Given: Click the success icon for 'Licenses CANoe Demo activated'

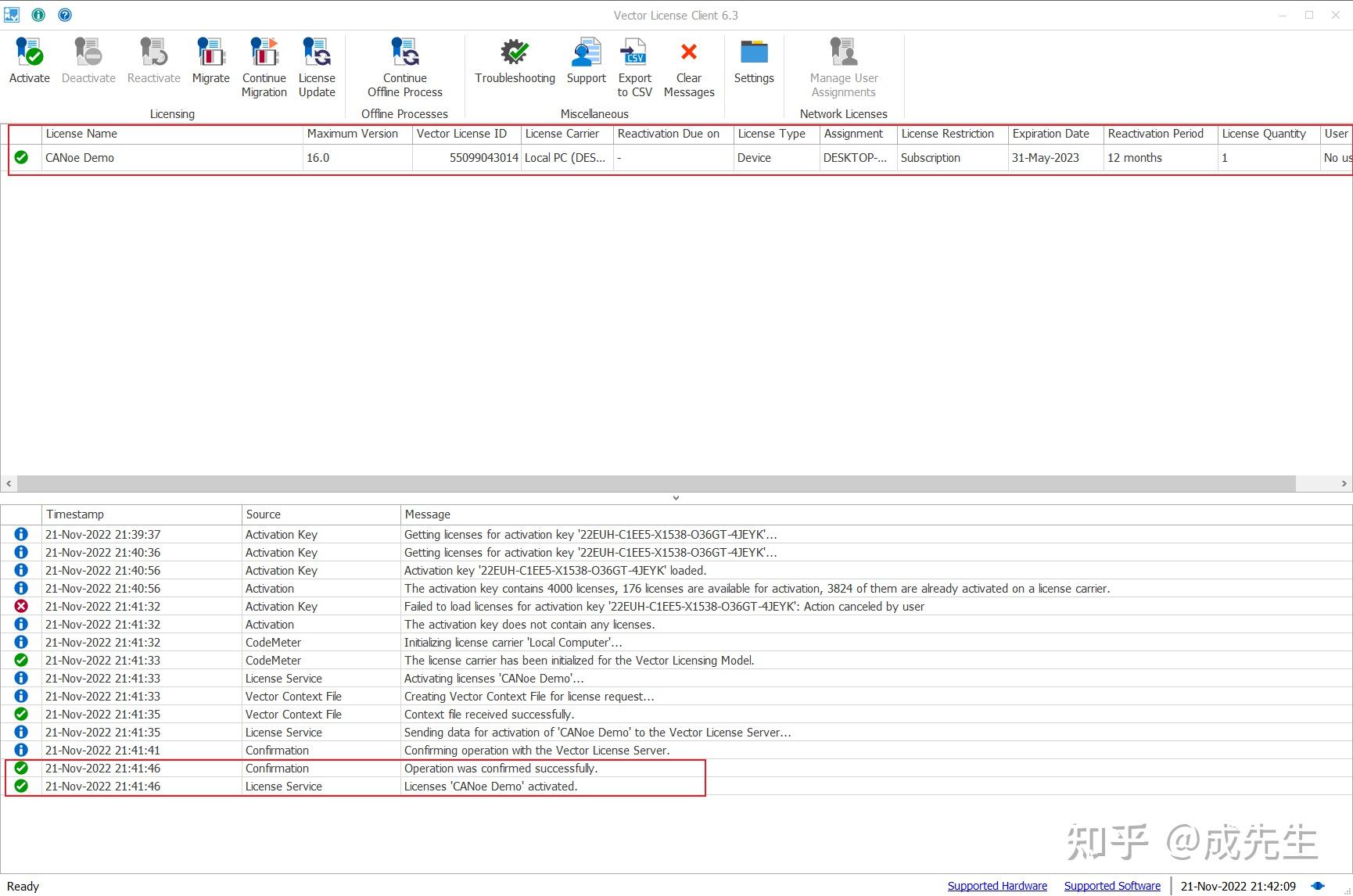Looking at the screenshot, I should click(21, 786).
